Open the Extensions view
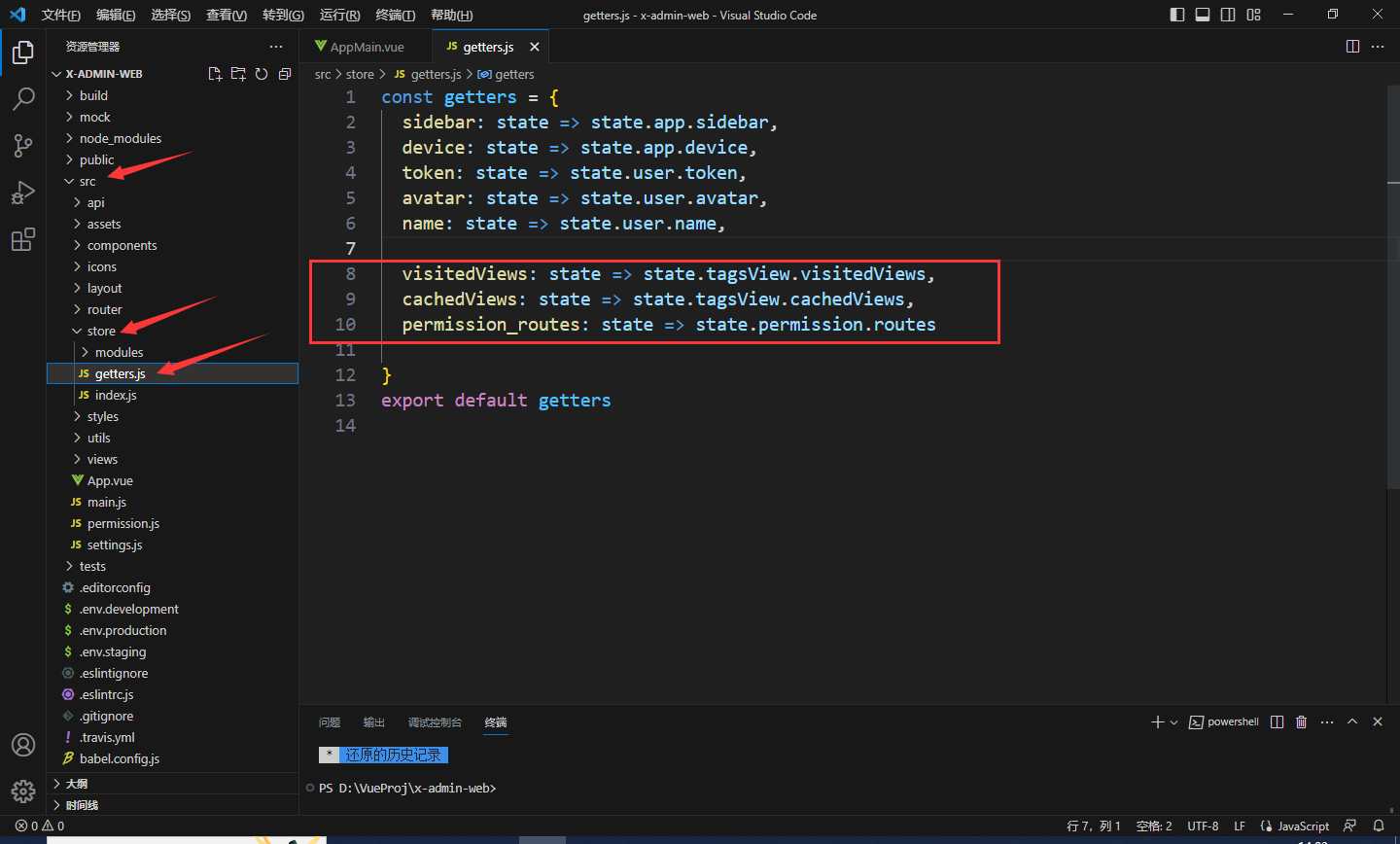This screenshot has width=1400, height=844. click(x=23, y=239)
